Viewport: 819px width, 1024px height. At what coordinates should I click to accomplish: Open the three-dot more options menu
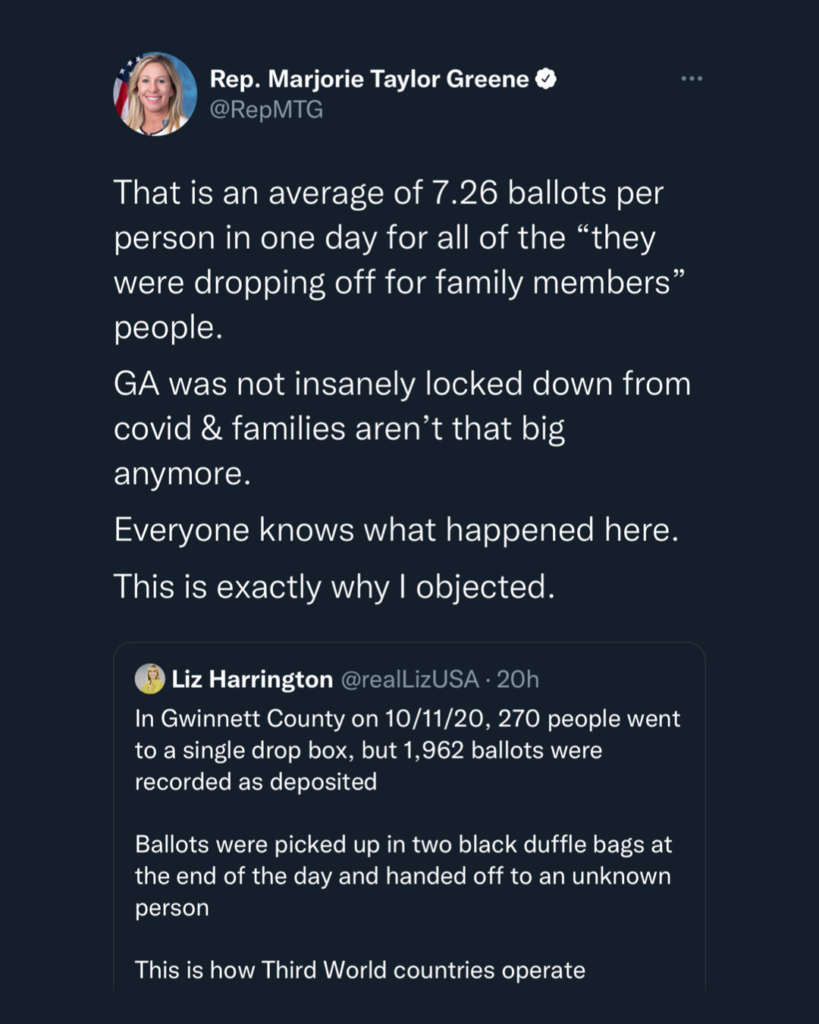click(x=691, y=79)
